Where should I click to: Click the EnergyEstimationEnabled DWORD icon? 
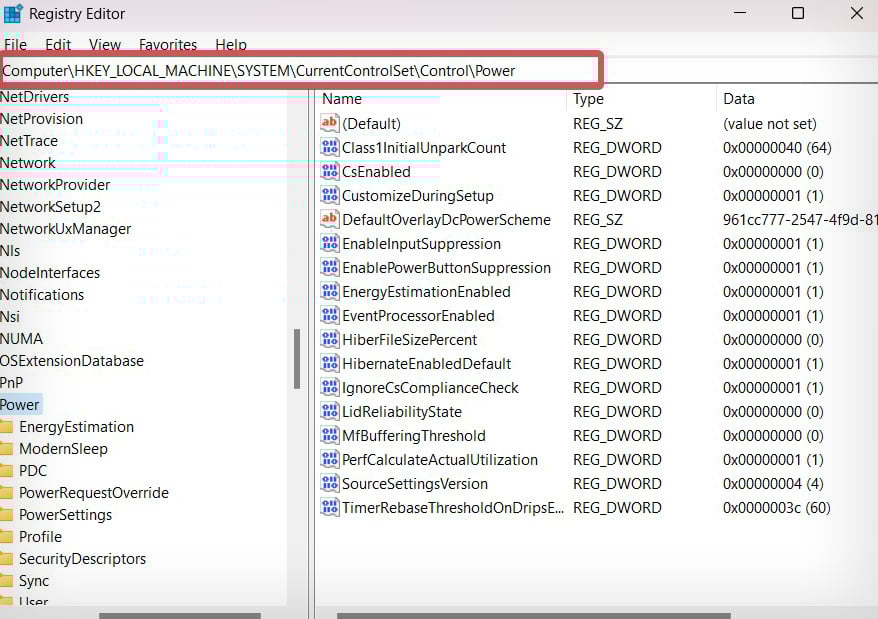pyautogui.click(x=330, y=291)
